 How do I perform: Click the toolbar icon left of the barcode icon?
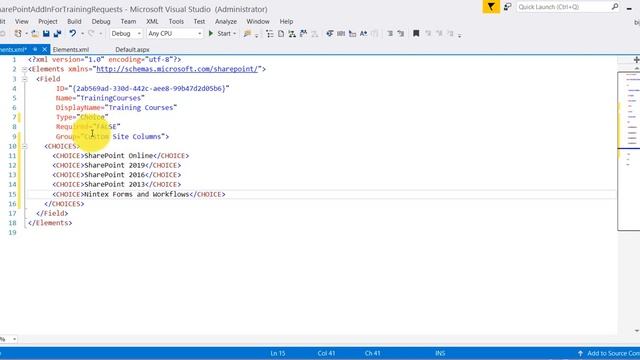tap(329, 34)
